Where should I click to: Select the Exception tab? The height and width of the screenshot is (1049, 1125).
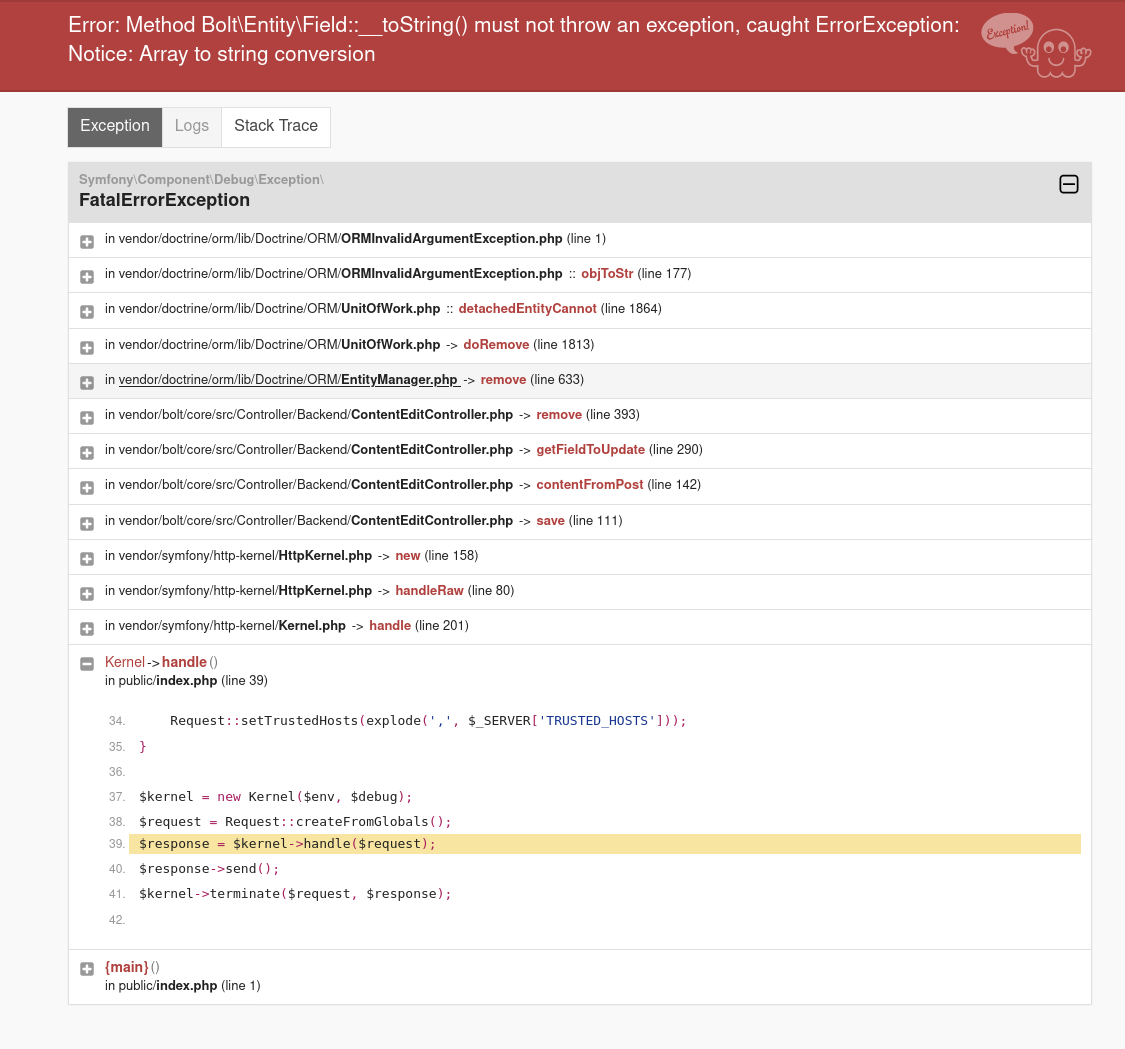pos(114,126)
